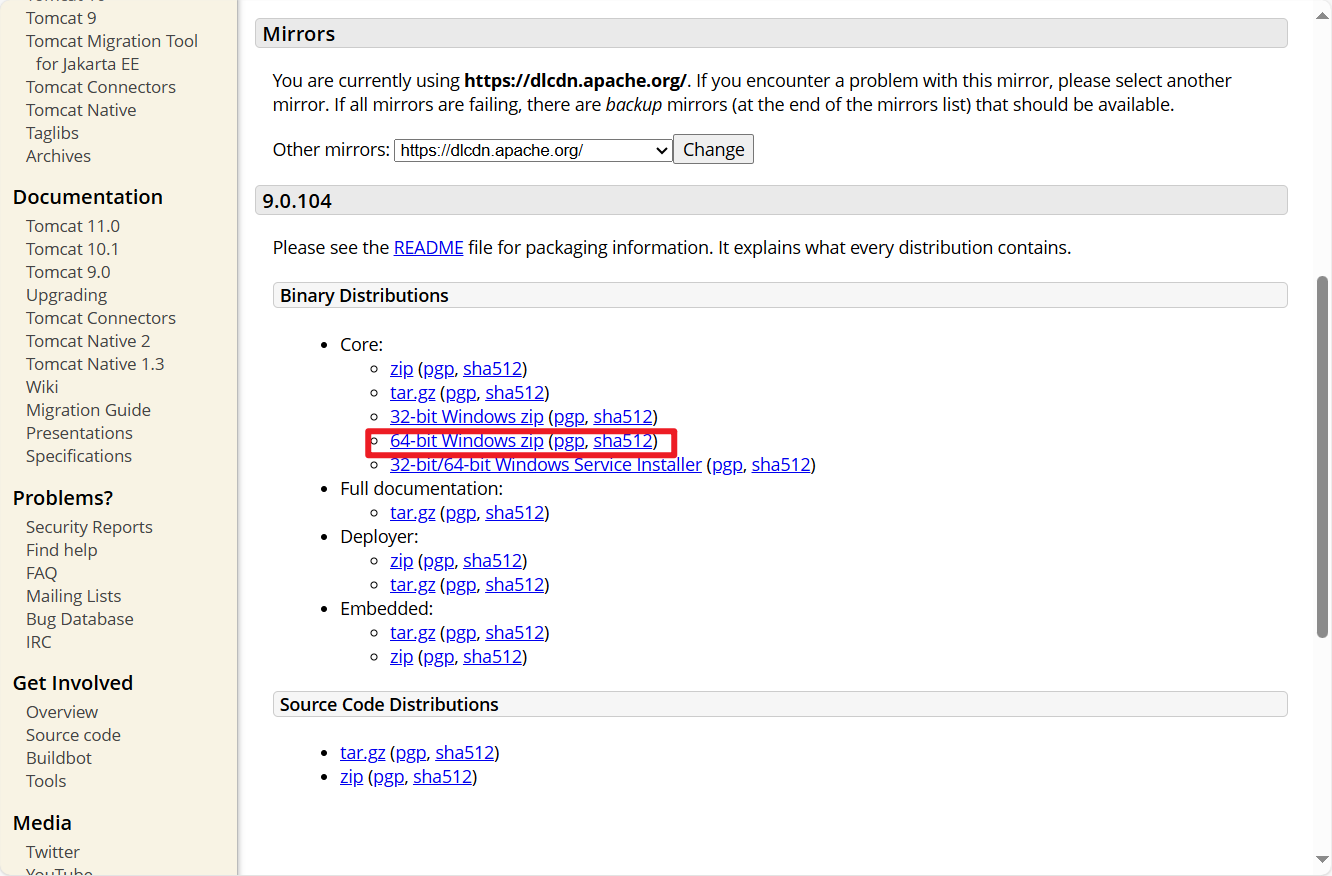Download the 64-bit Windows zip

coord(467,441)
